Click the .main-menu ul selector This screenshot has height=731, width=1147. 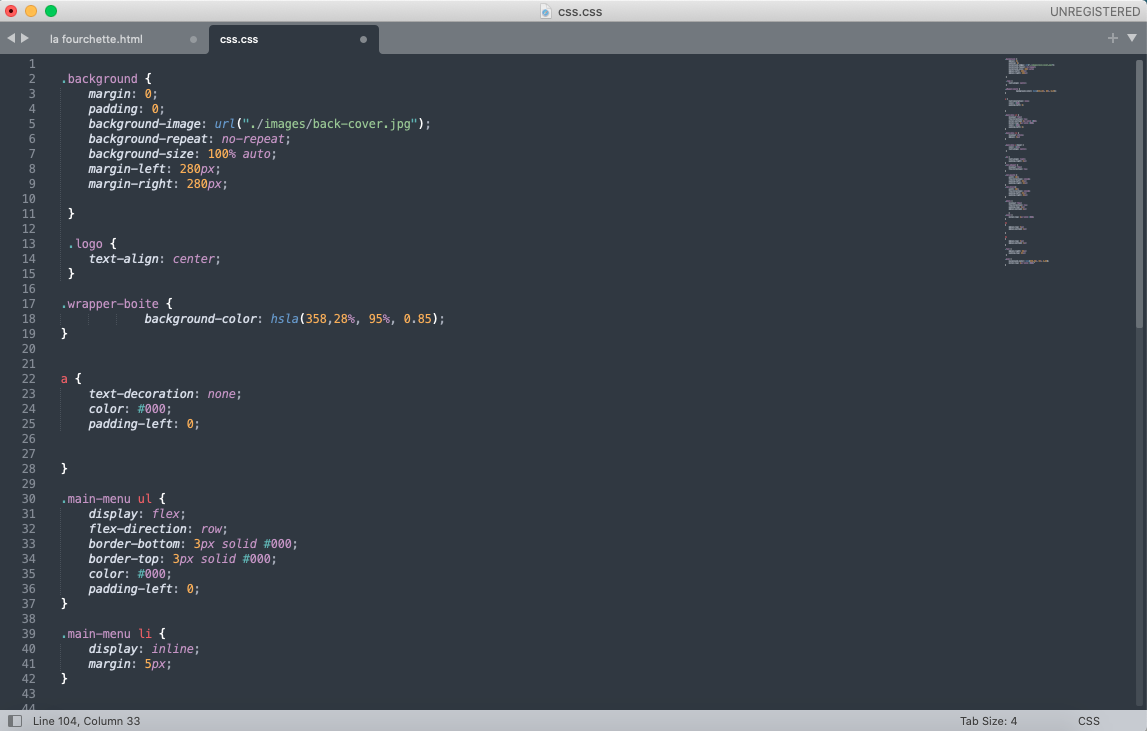(x=106, y=499)
